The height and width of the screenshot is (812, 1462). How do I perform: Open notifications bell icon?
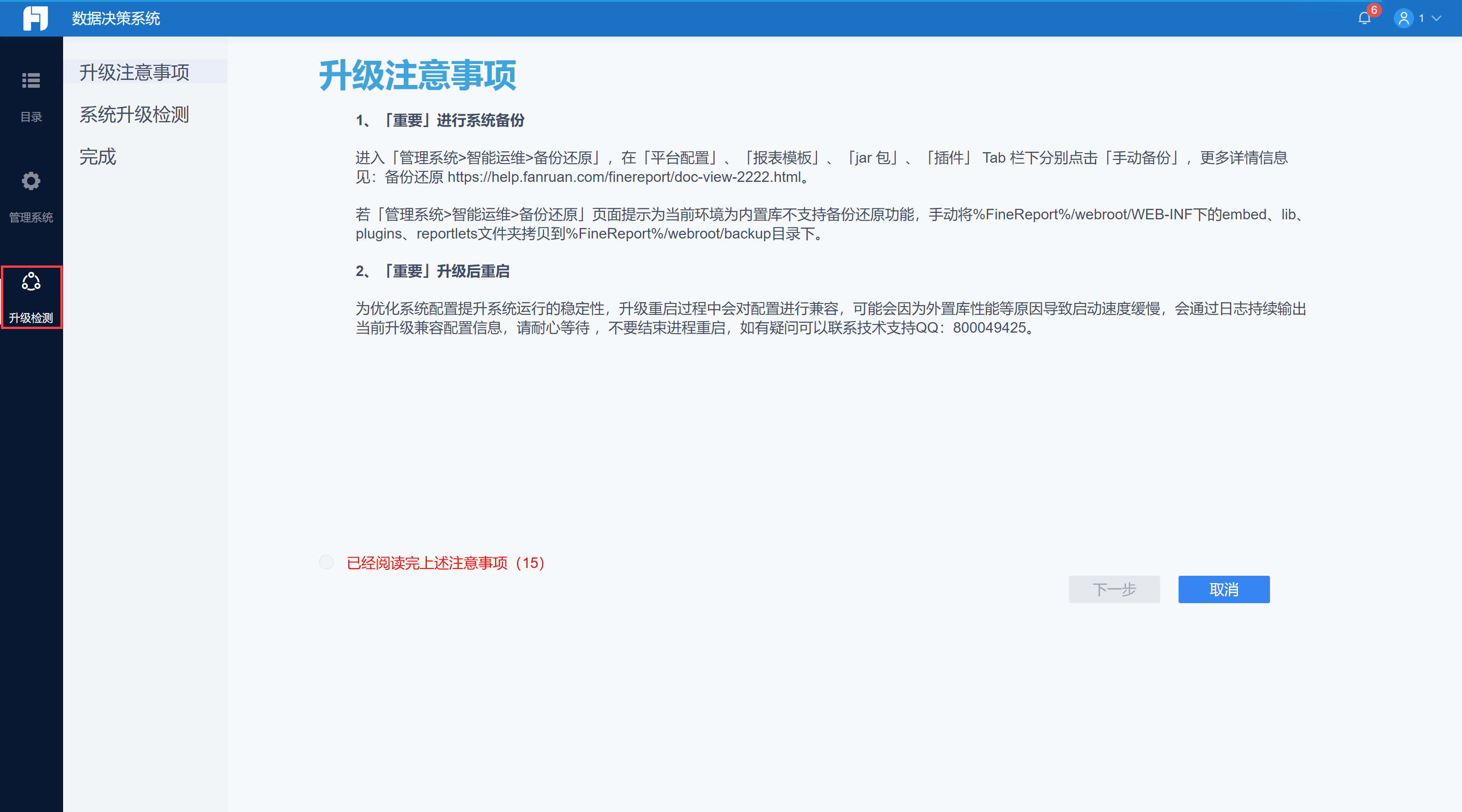(1364, 19)
